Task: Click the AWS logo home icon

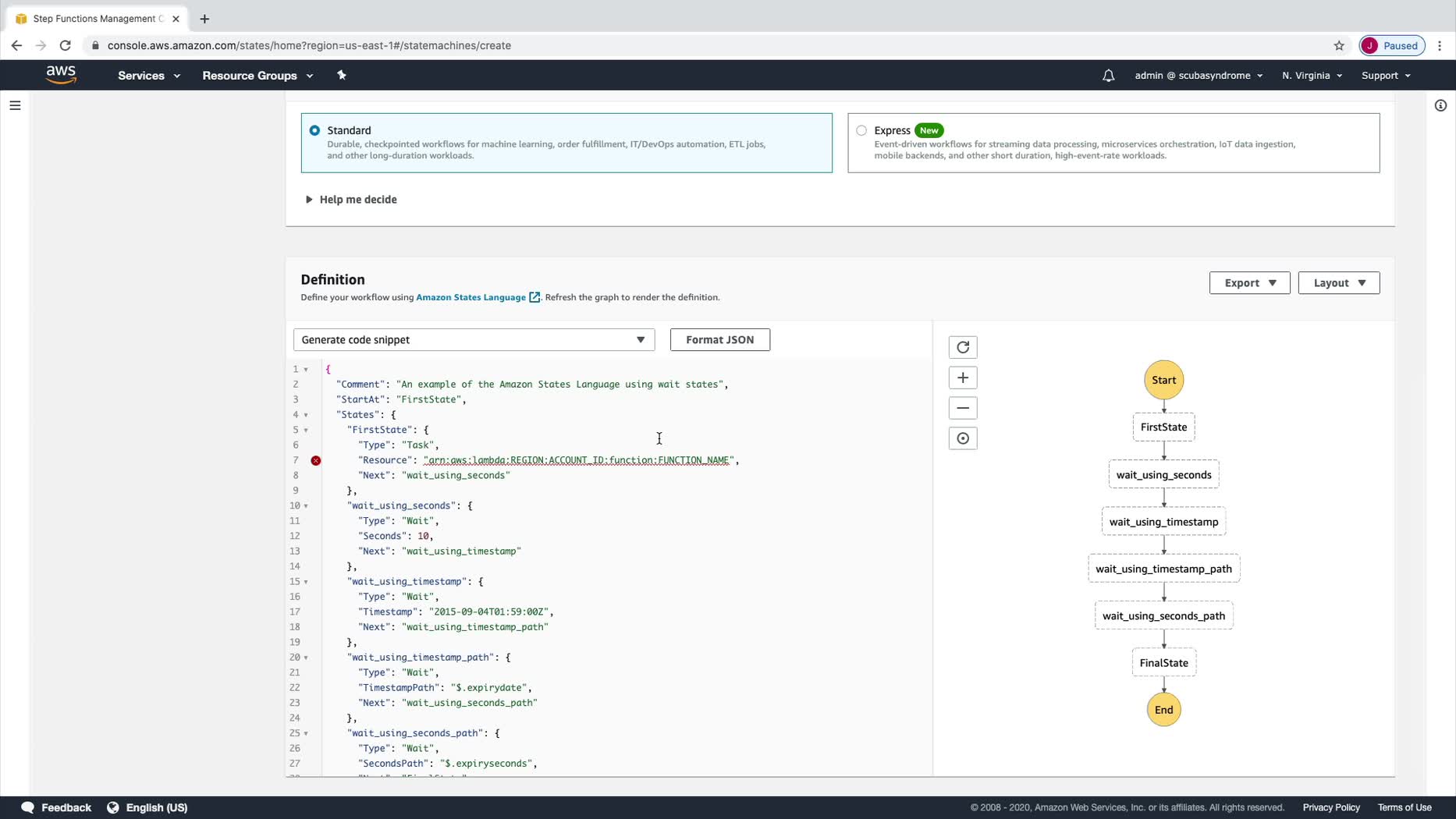Action: (61, 75)
